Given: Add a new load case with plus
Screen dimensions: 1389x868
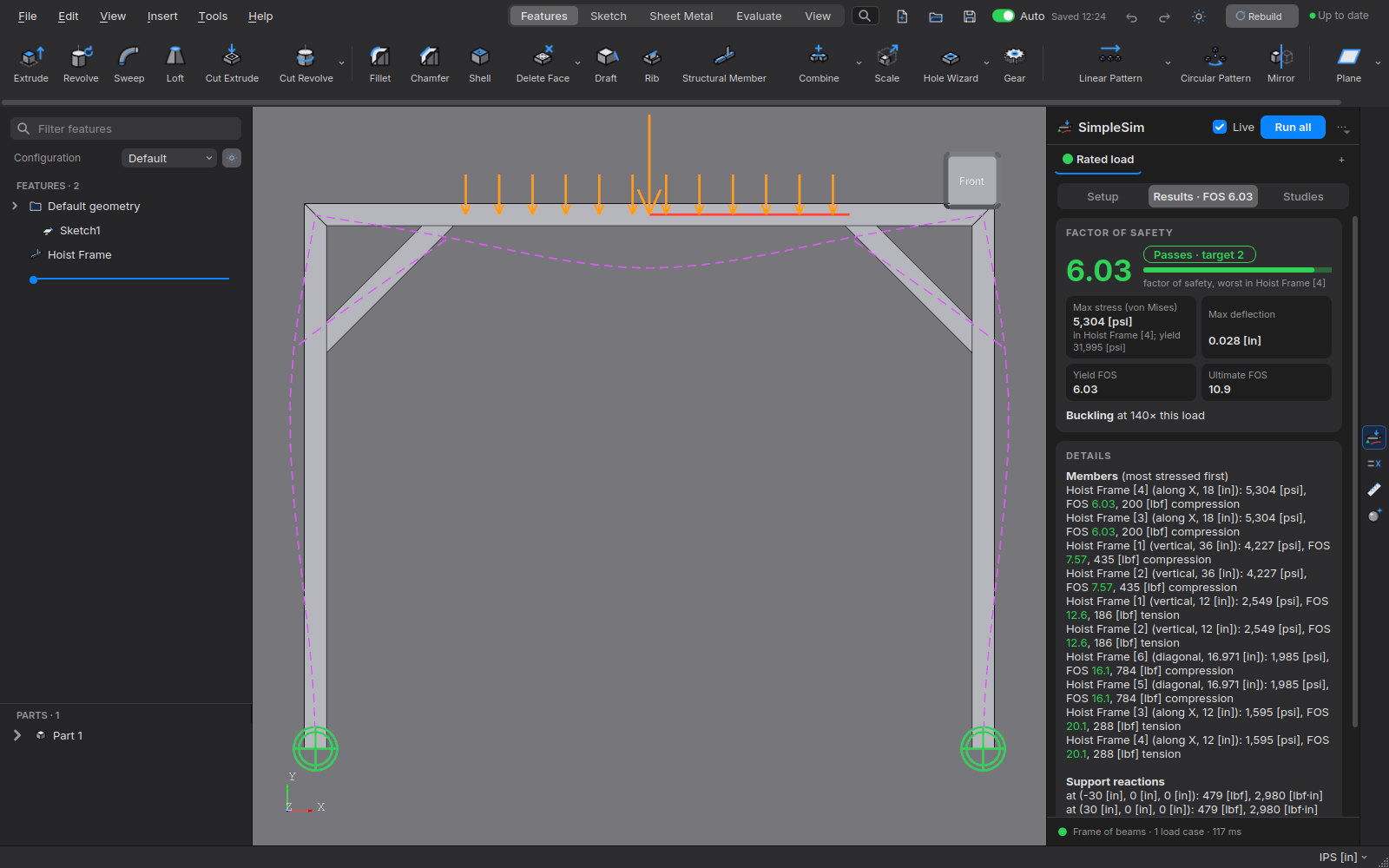Looking at the screenshot, I should coord(1341,160).
